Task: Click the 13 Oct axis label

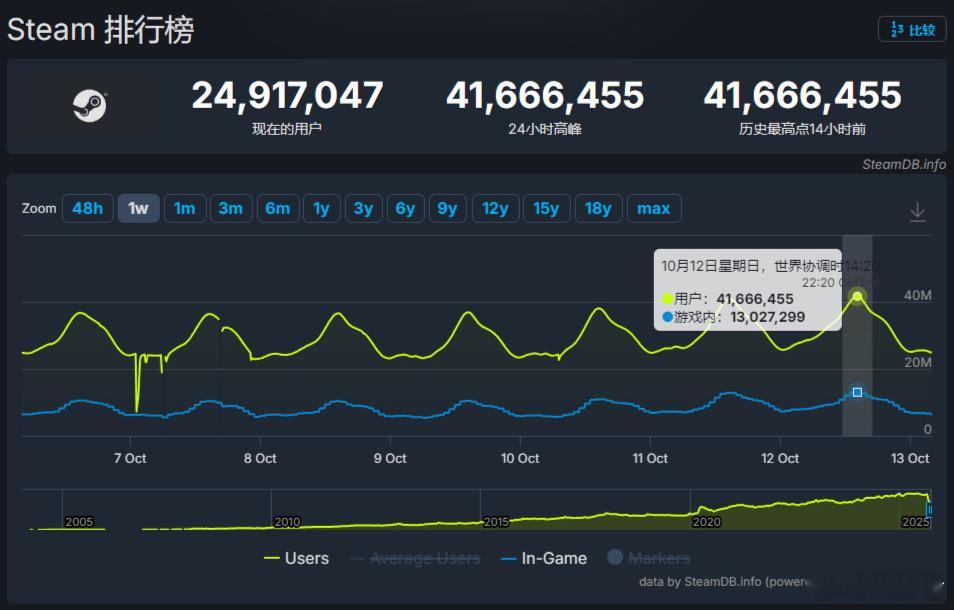Action: click(x=910, y=459)
